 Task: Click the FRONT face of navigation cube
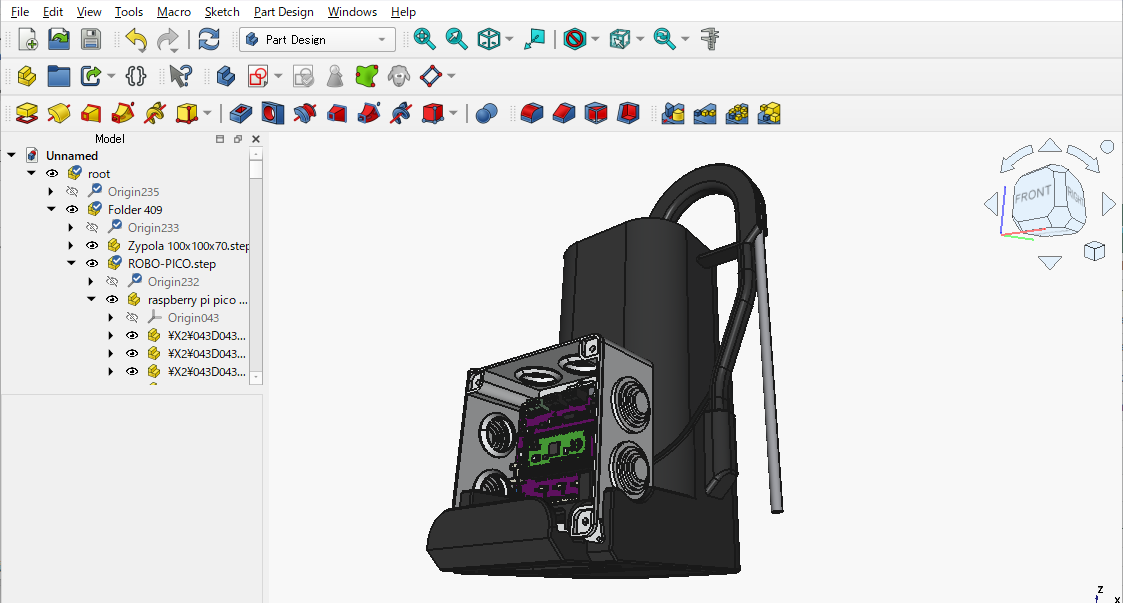coord(1033,194)
